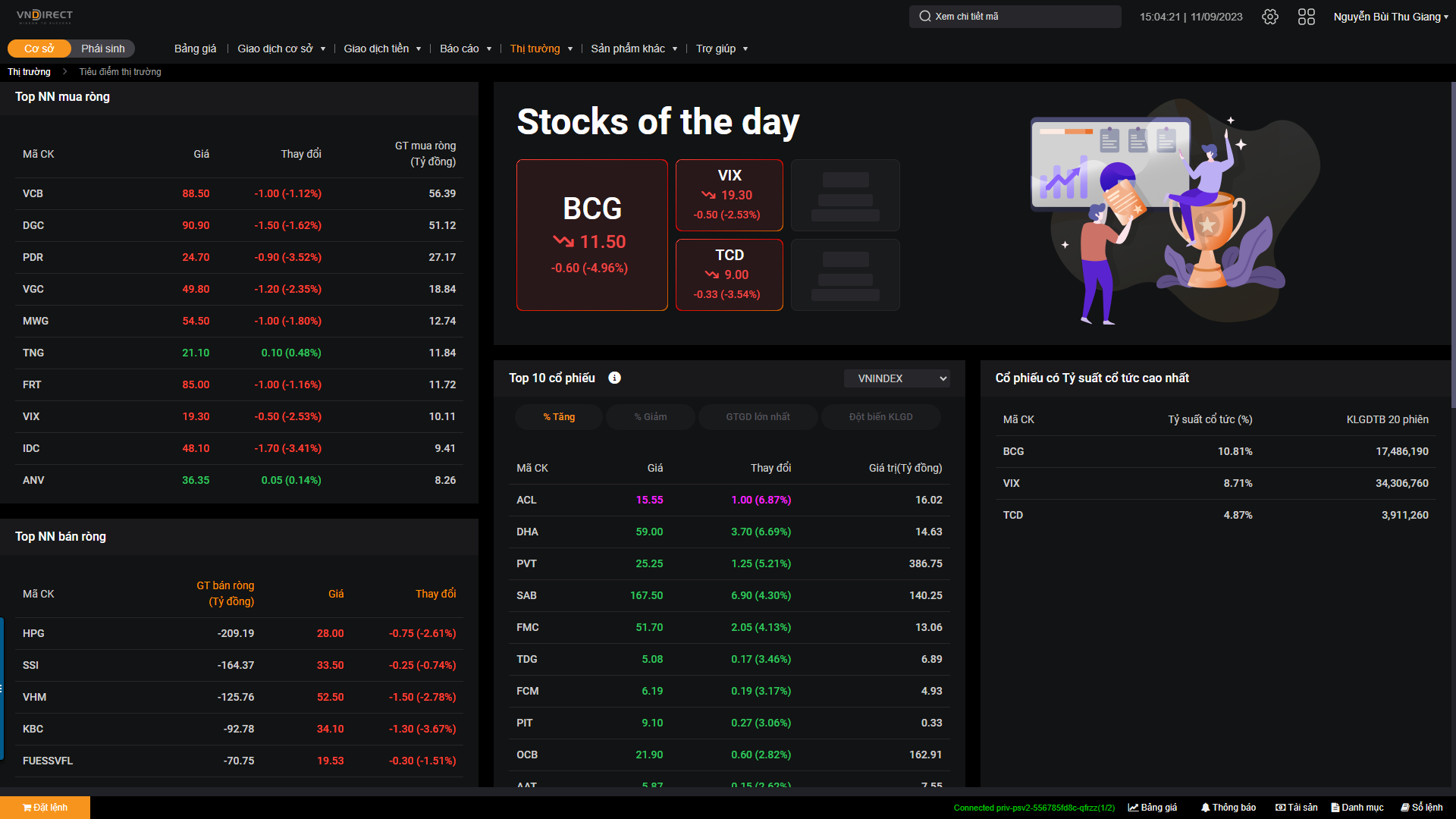This screenshot has width=1456, height=819.
Task: Sort by GT bán ròng column header
Action: pyautogui.click(x=225, y=594)
